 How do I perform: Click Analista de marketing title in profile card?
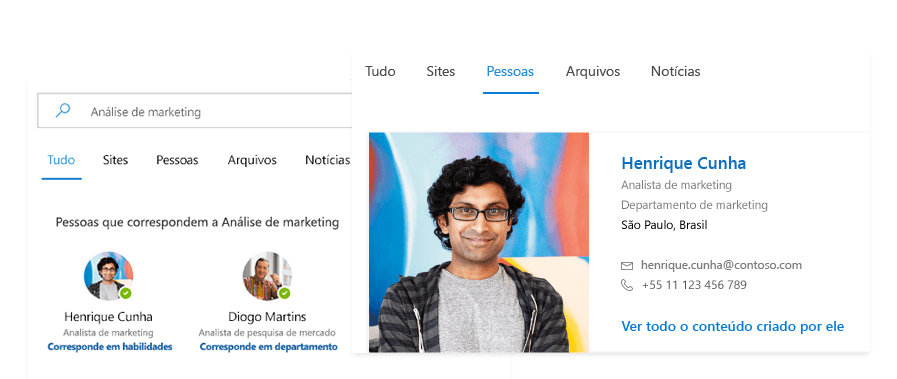pyautogui.click(x=676, y=185)
